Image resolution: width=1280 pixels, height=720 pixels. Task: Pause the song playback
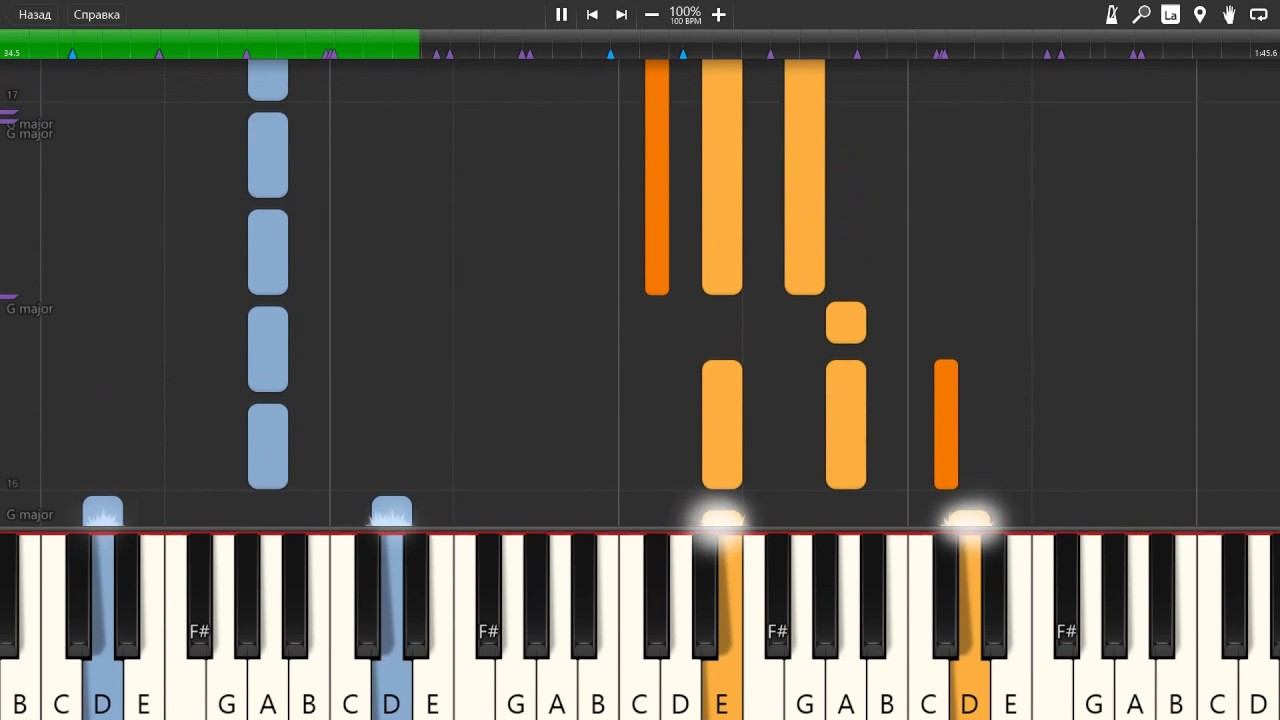561,15
